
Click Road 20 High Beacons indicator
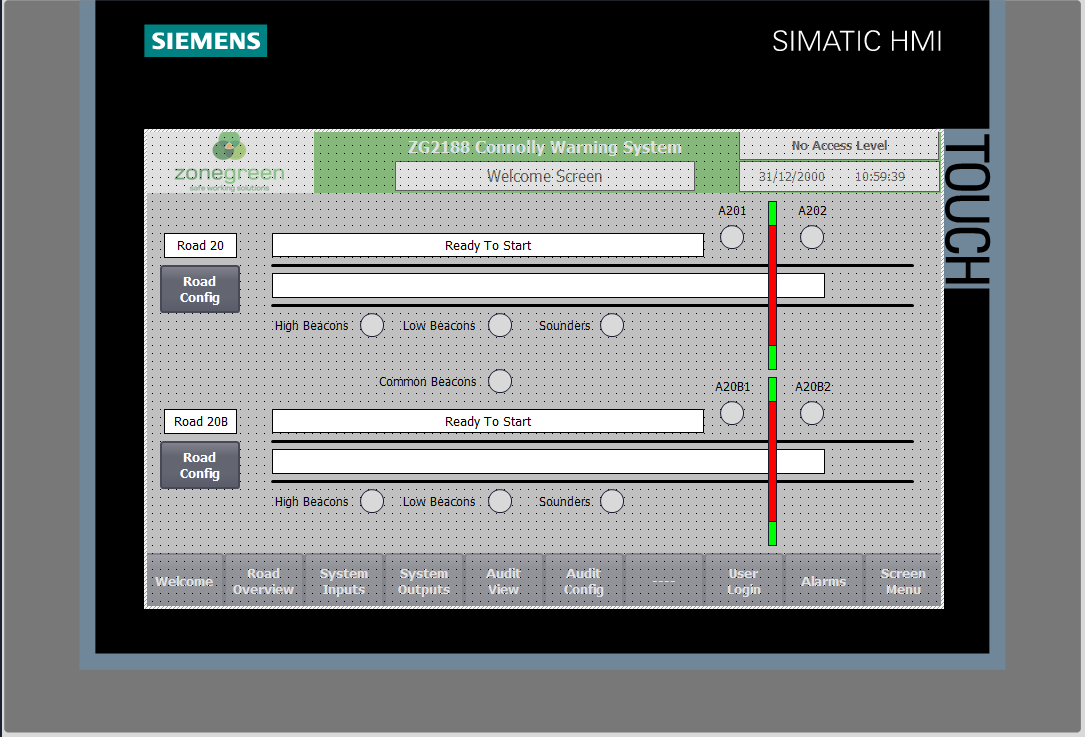coord(372,325)
